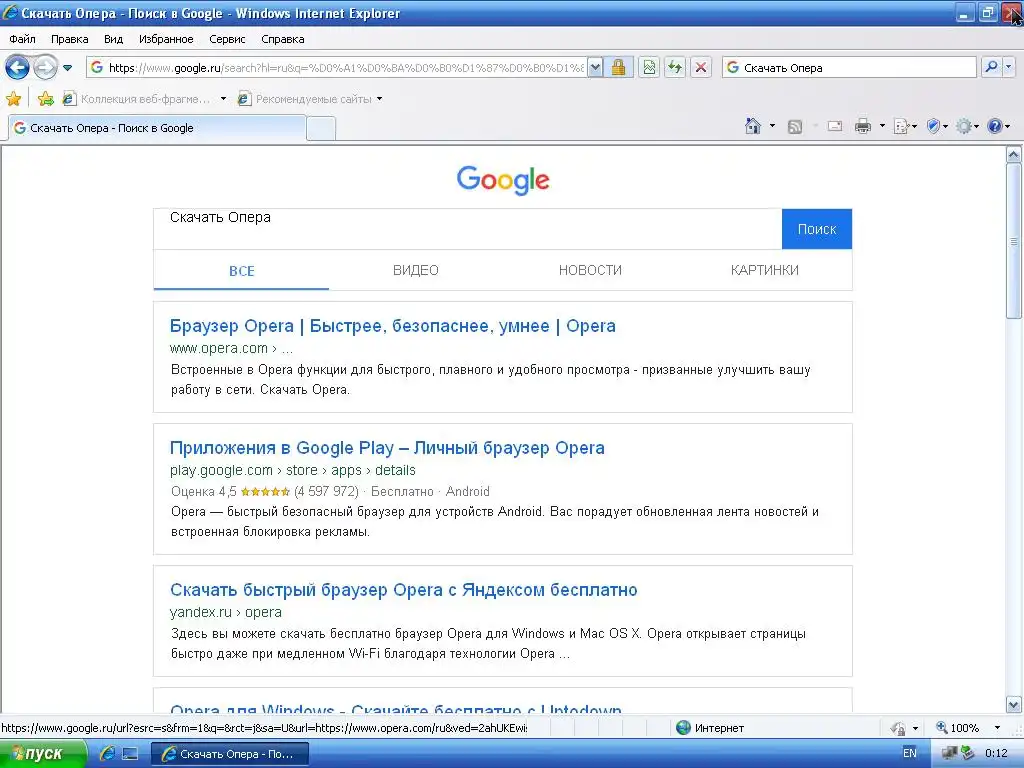This screenshot has height=768, width=1024.
Task: Click the network tray icon
Action: pos(949,753)
